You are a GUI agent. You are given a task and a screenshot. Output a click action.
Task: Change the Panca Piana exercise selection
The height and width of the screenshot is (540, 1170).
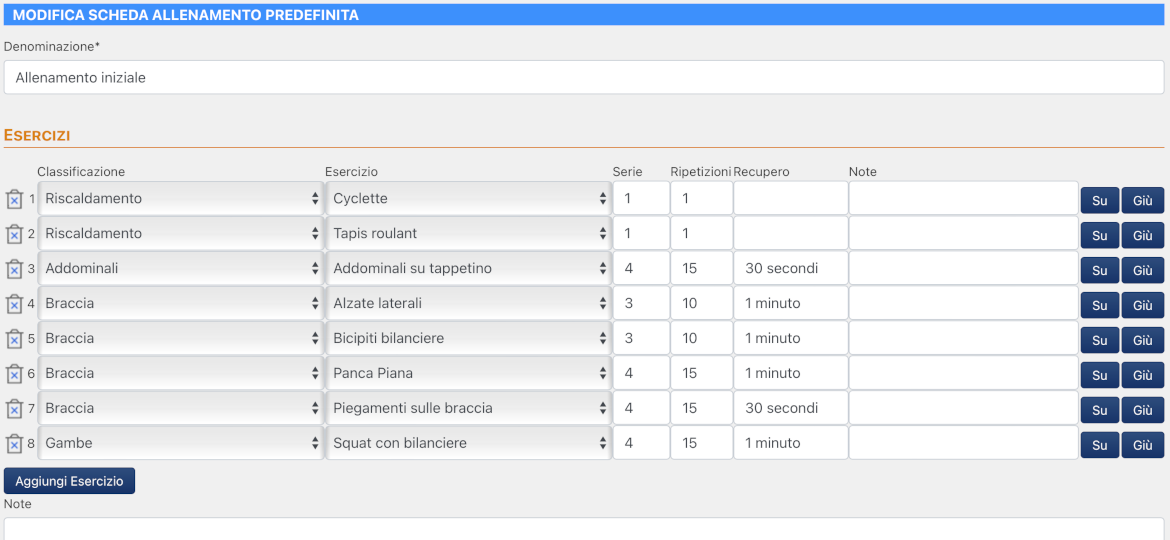468,373
